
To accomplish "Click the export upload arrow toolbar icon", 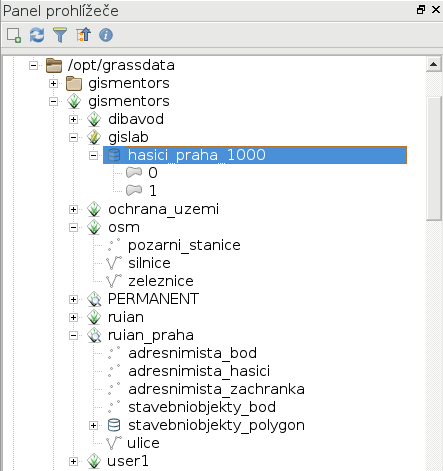I will coord(83,35).
